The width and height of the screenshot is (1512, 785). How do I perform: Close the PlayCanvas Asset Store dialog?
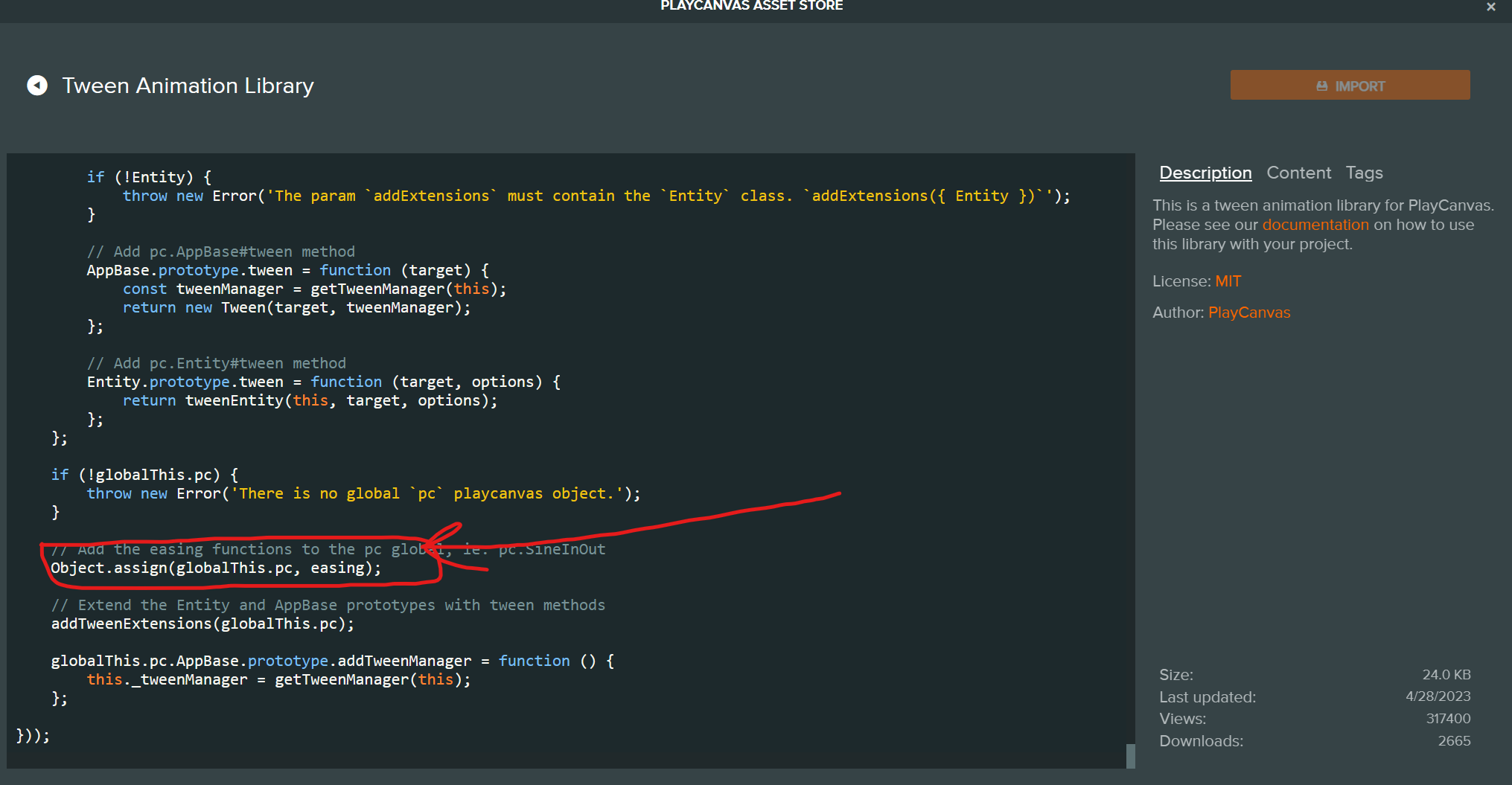1490,7
